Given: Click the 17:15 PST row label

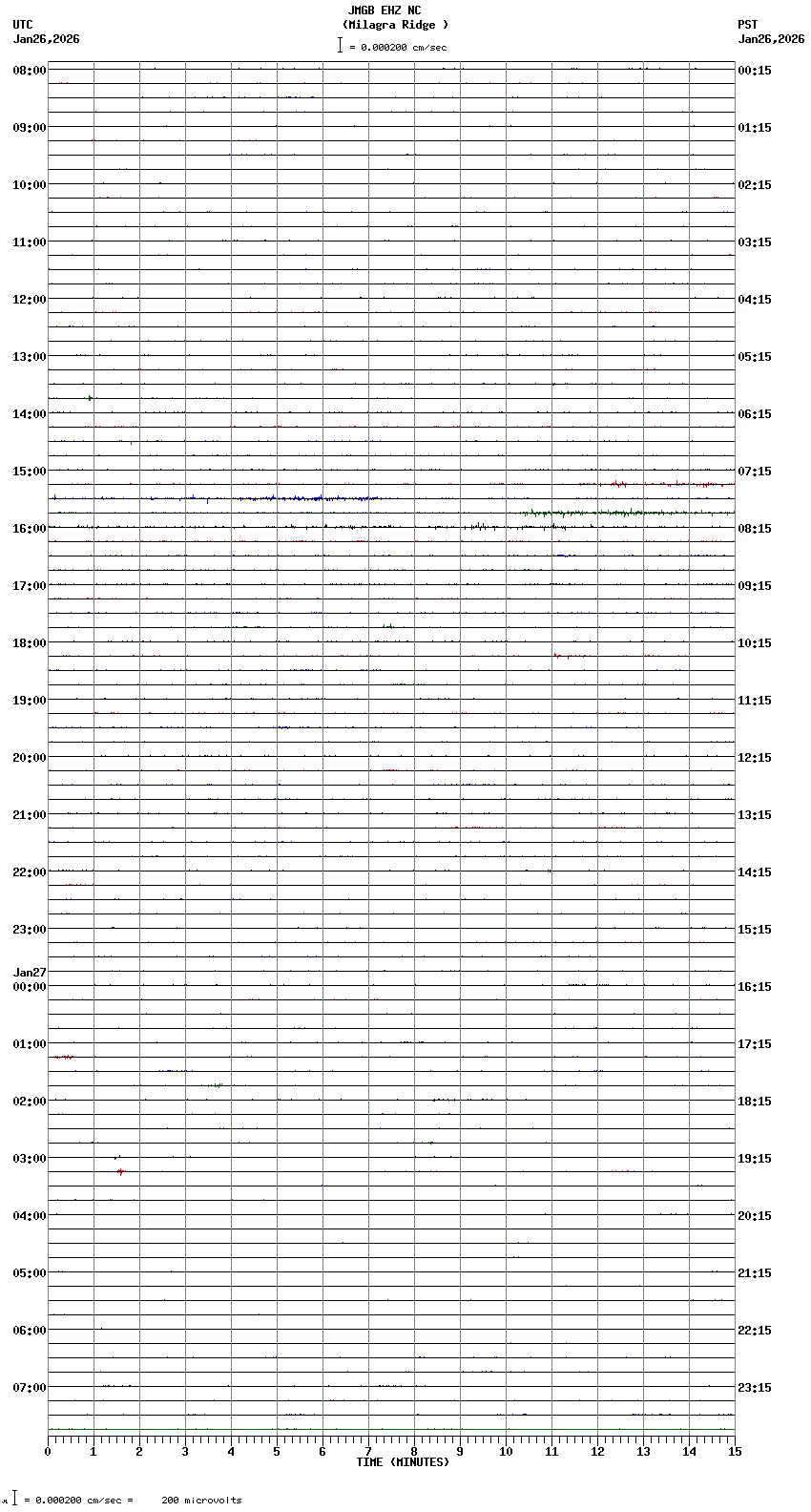Looking at the screenshot, I should [x=755, y=1044].
